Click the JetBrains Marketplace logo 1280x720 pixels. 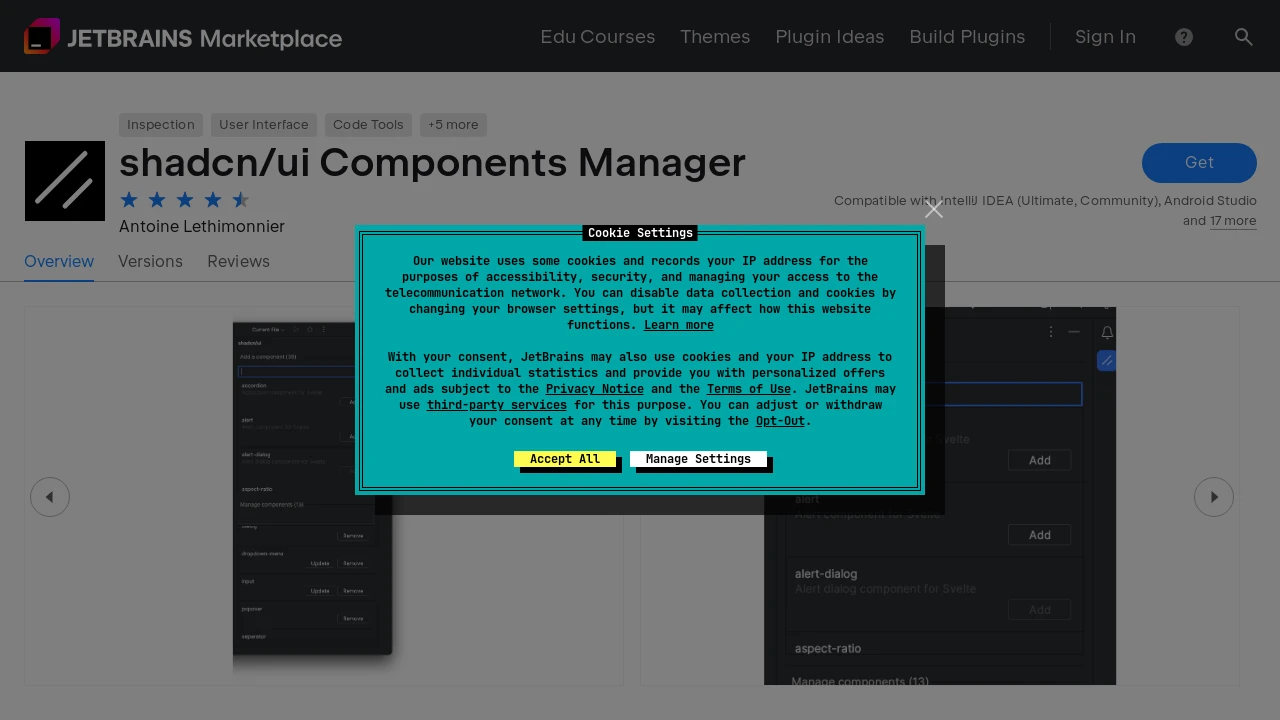(x=183, y=37)
